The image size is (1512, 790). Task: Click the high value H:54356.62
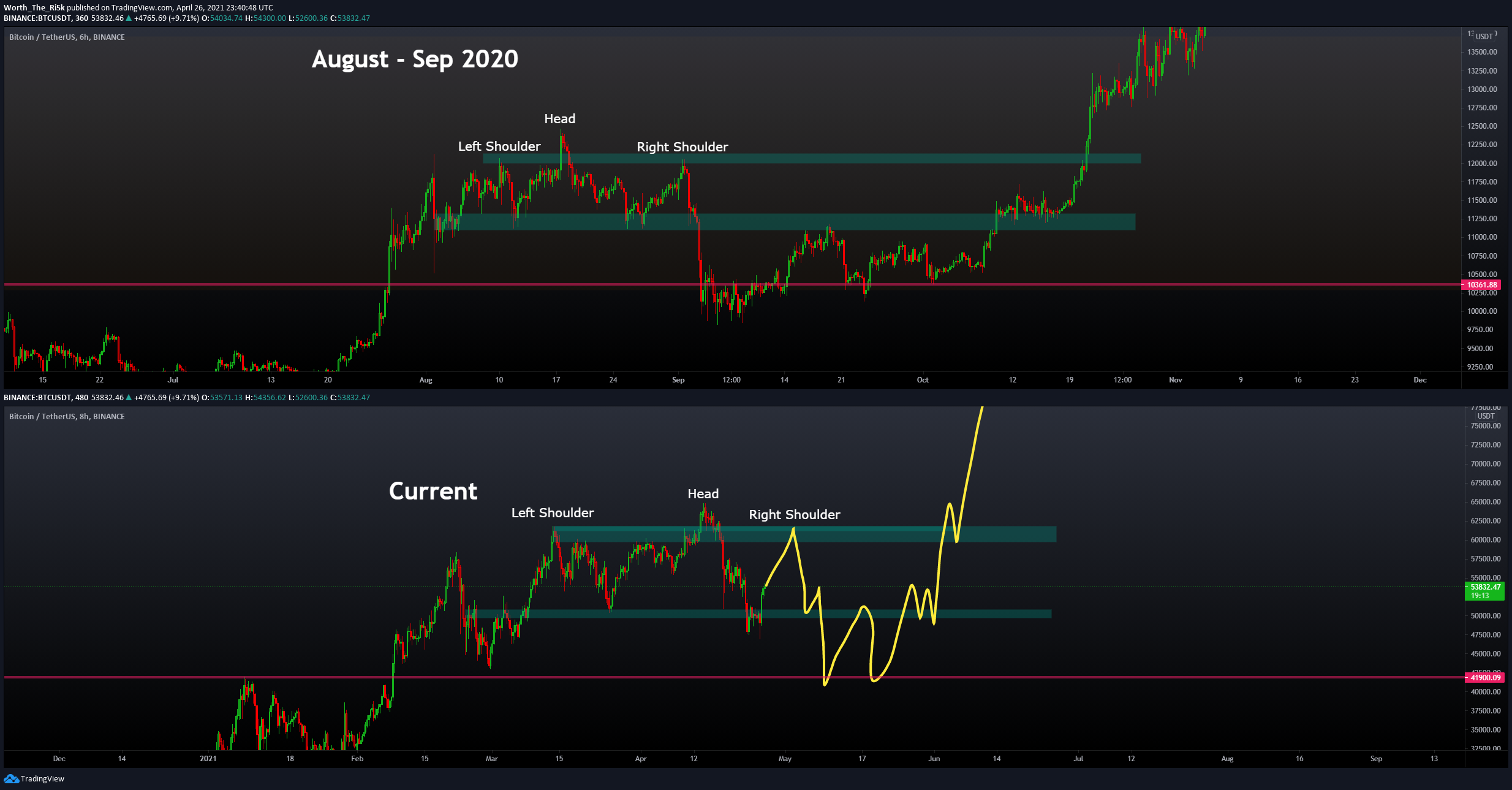[265, 398]
